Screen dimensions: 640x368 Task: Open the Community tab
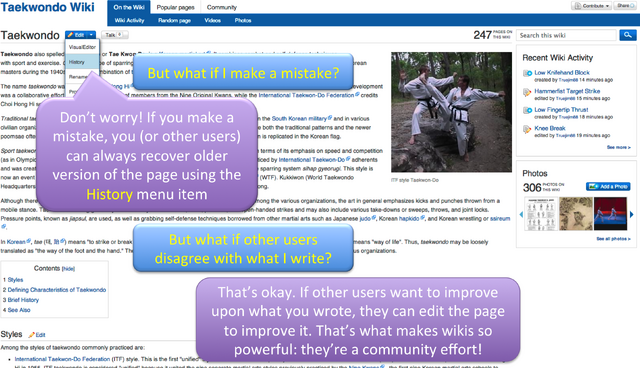tap(222, 7)
